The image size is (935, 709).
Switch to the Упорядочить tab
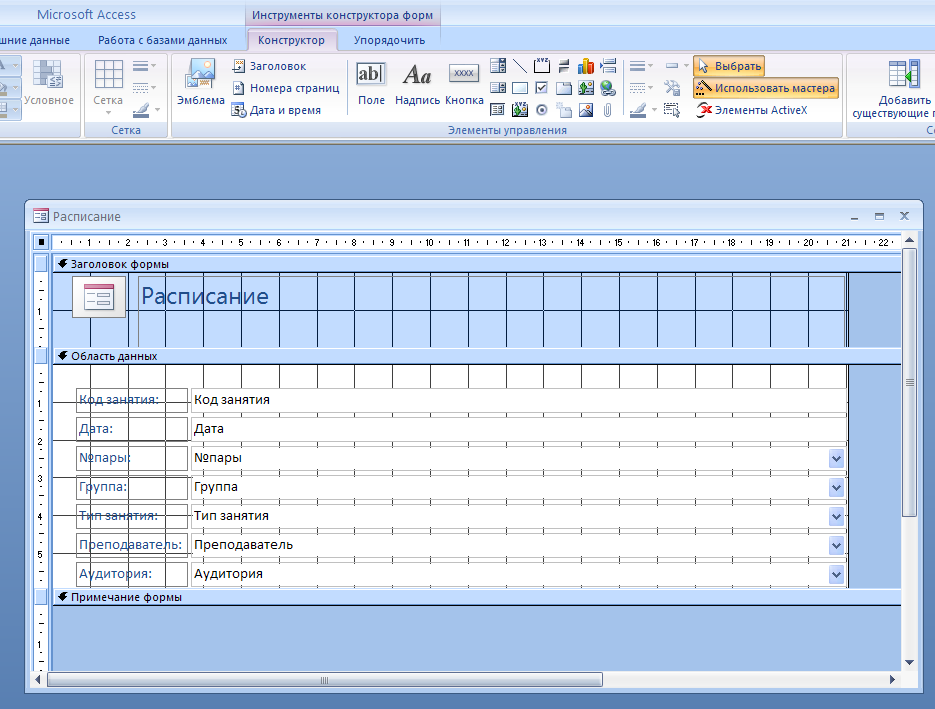point(389,40)
